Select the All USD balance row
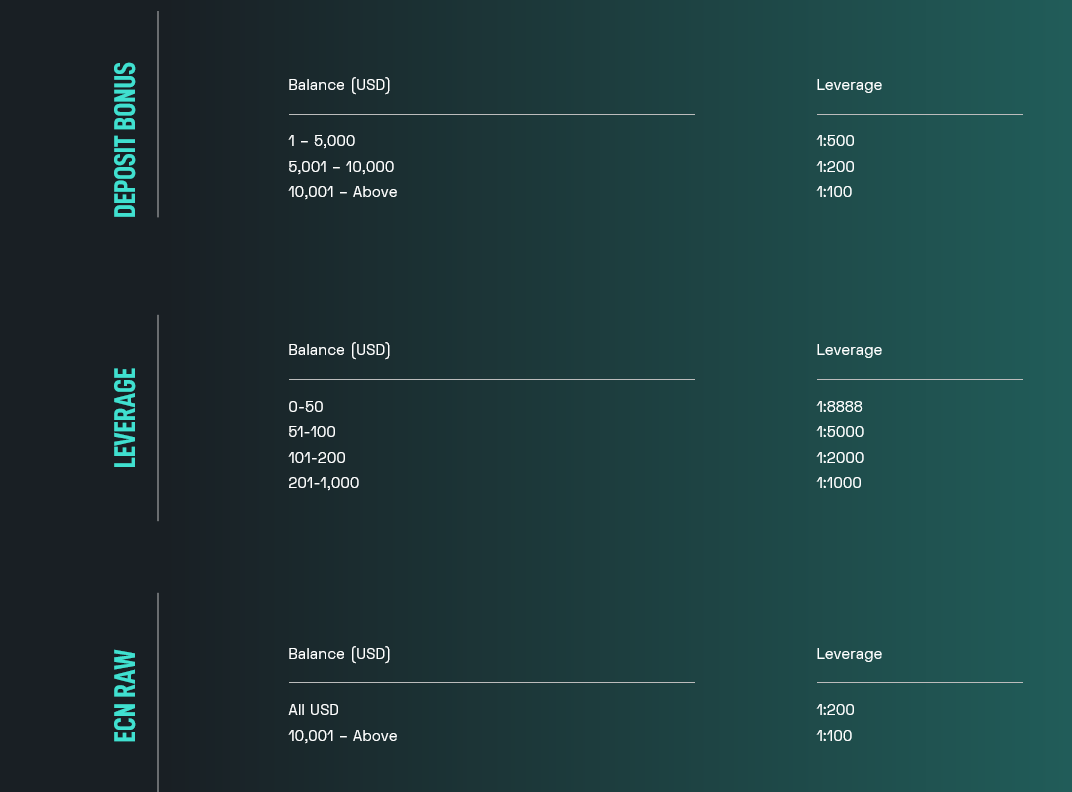 313,710
